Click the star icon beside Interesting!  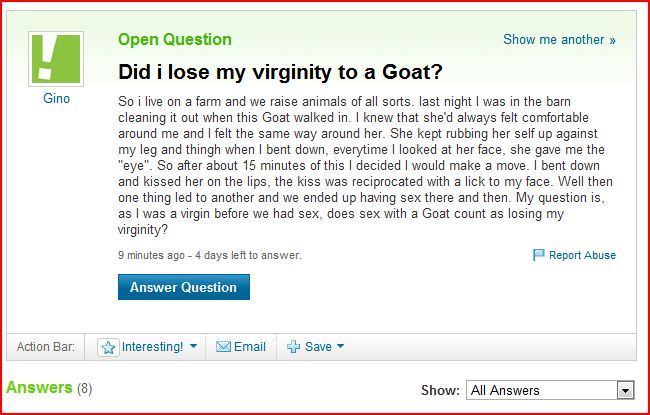click(x=109, y=347)
